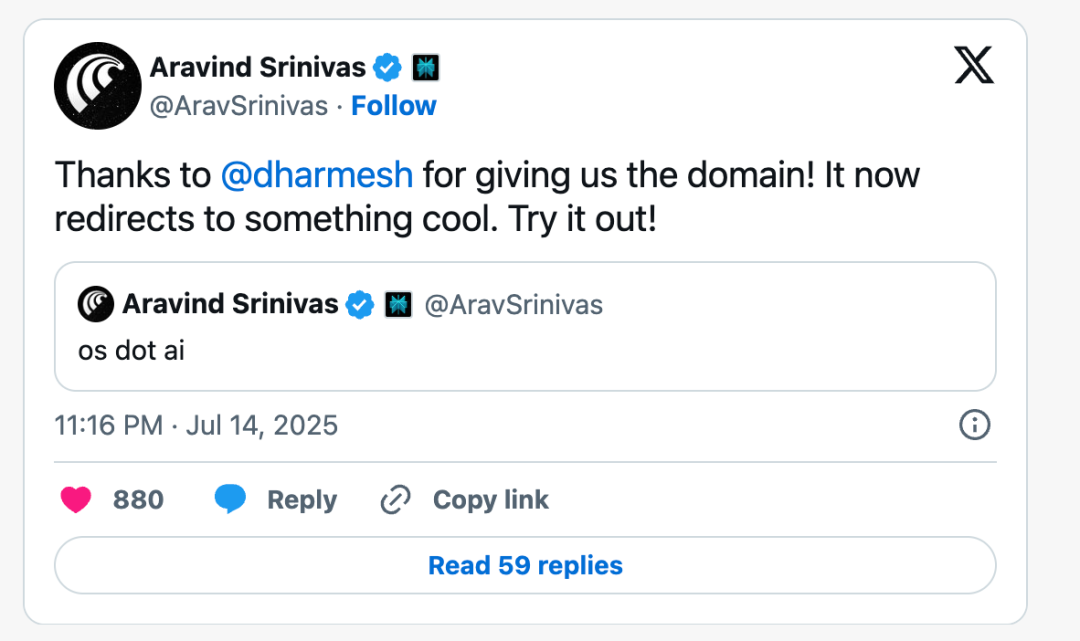Click the Reply label
The width and height of the screenshot is (1080, 641).
302,499
